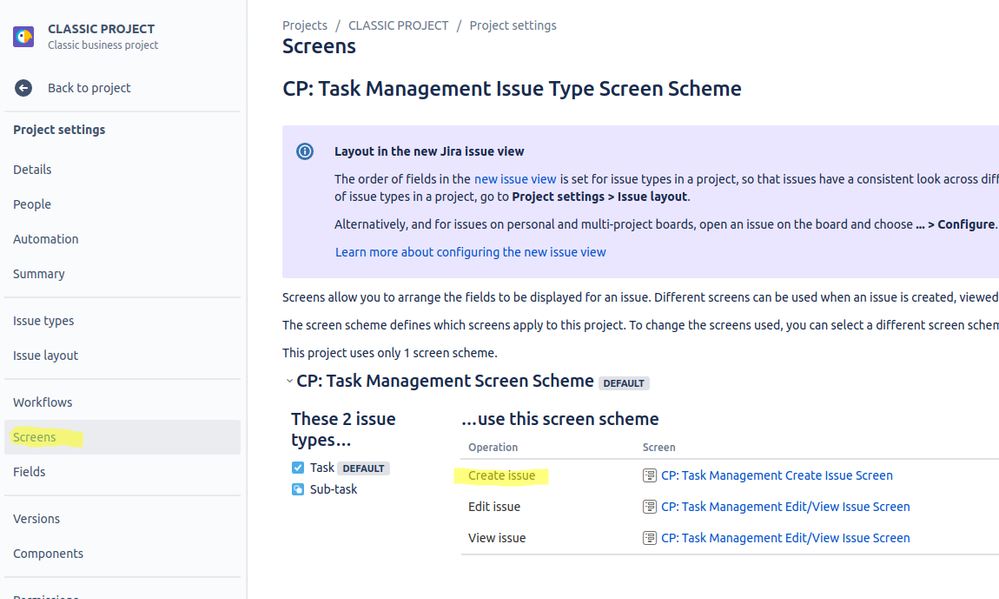
Task: Click the Operation column header
Action: (492, 447)
